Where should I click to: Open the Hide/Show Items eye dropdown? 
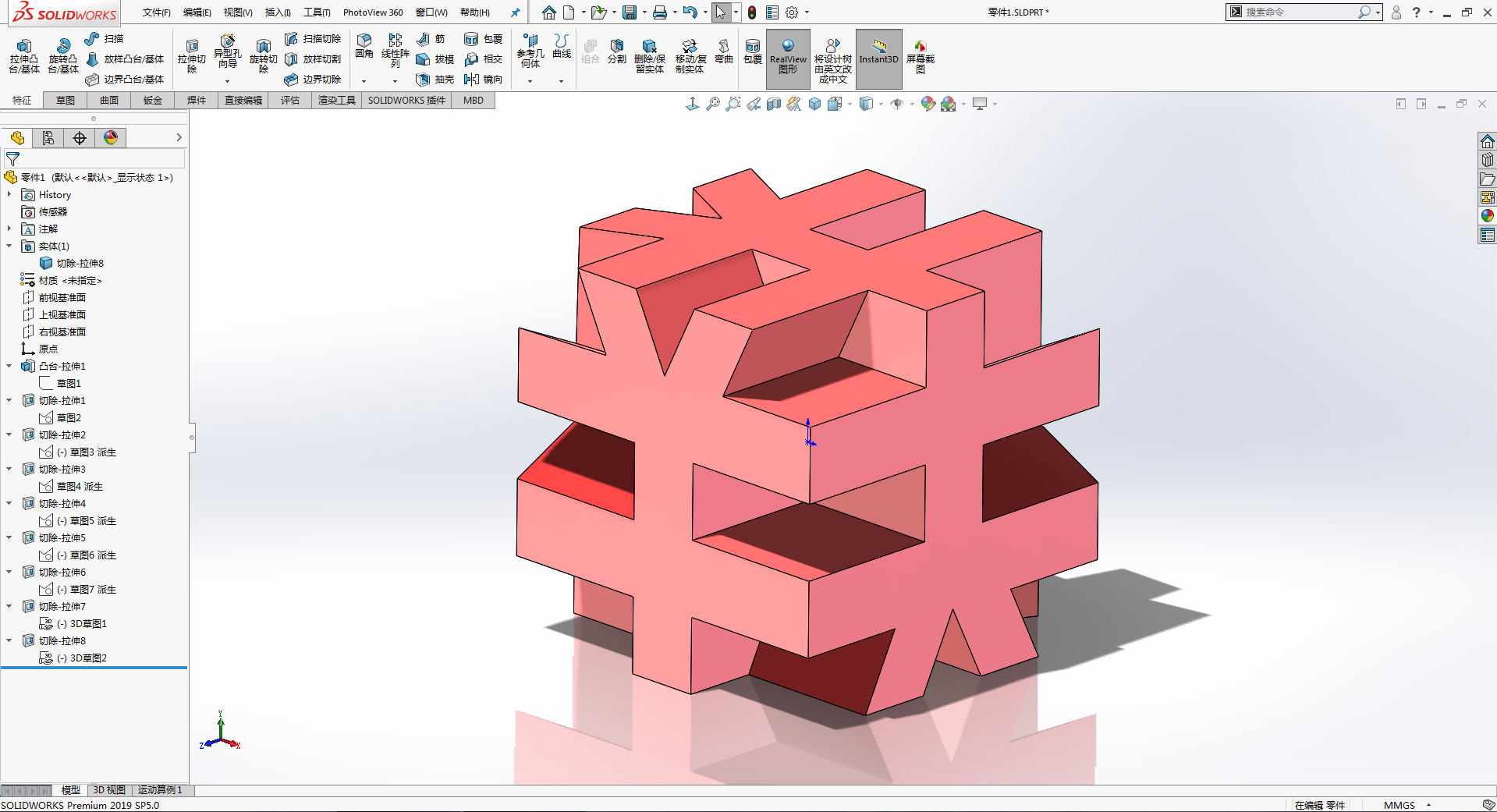(912, 104)
